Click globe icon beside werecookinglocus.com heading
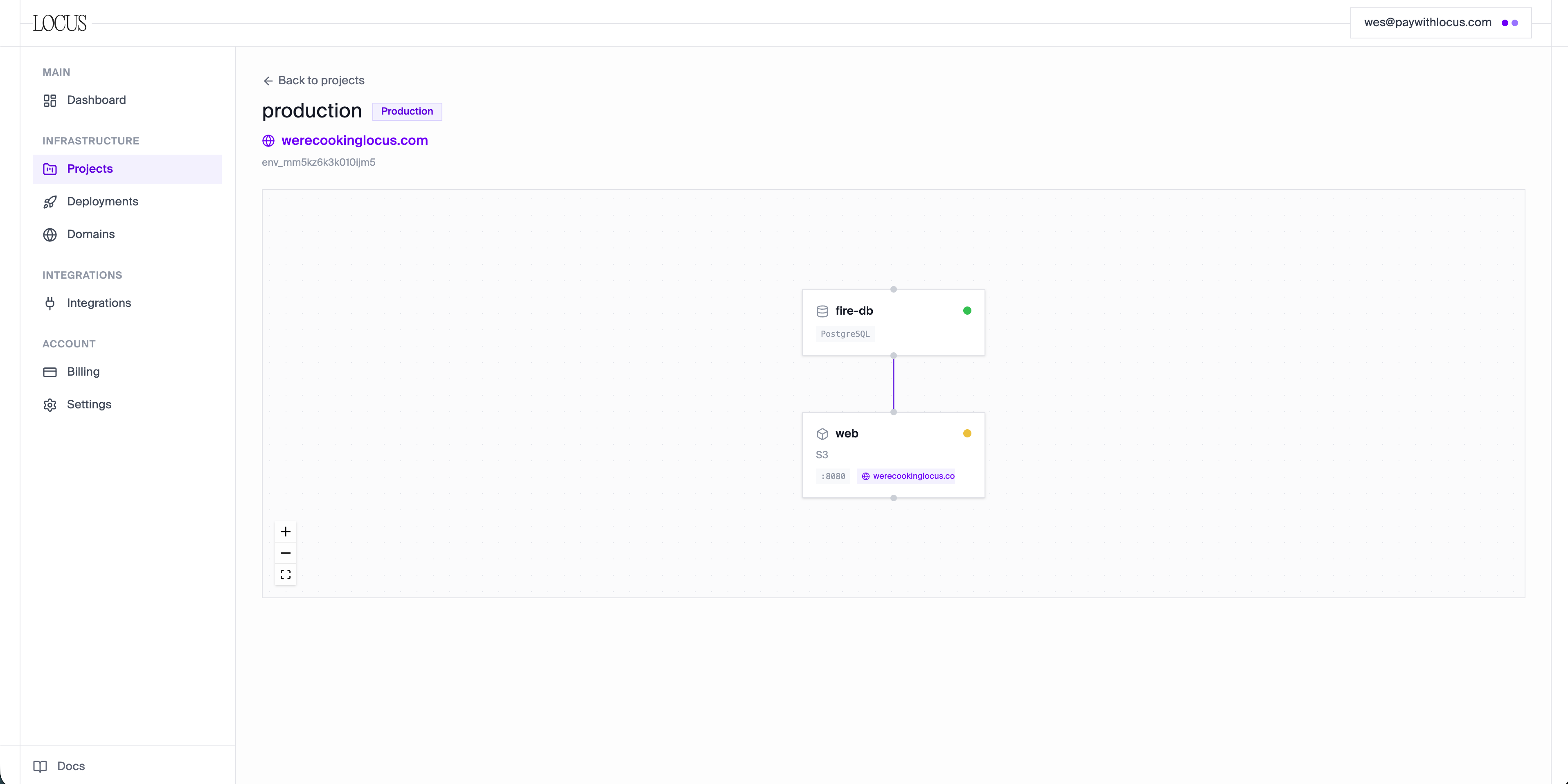The image size is (1568, 784). [x=268, y=141]
